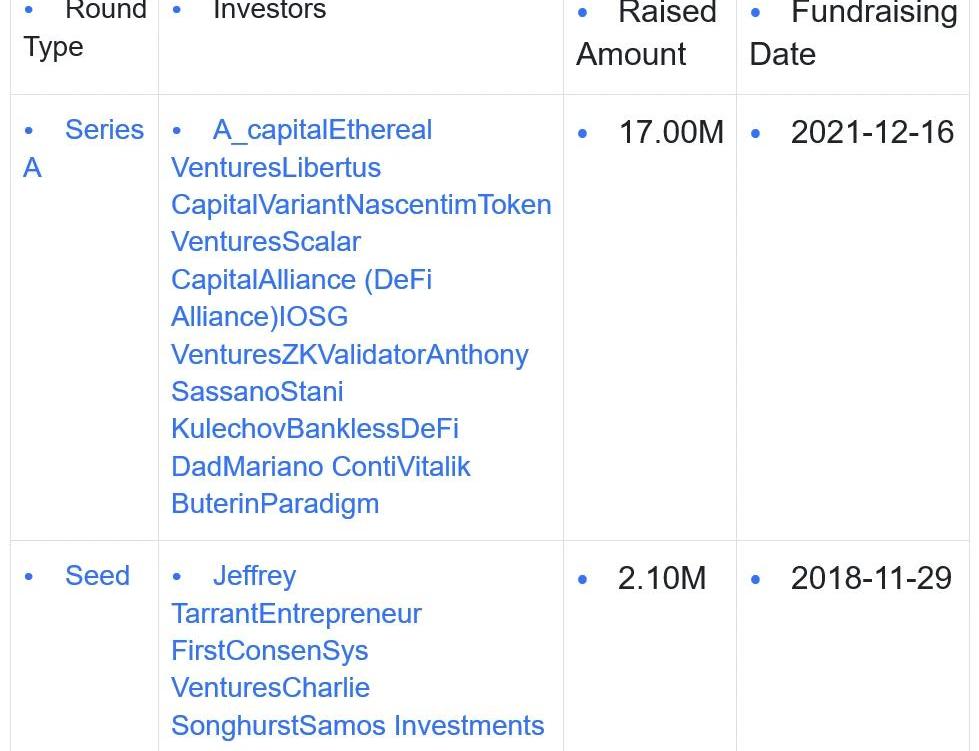The height and width of the screenshot is (751, 979).
Task: Click the CapitalAlliance (DeFi link text
Action: coord(302,280)
